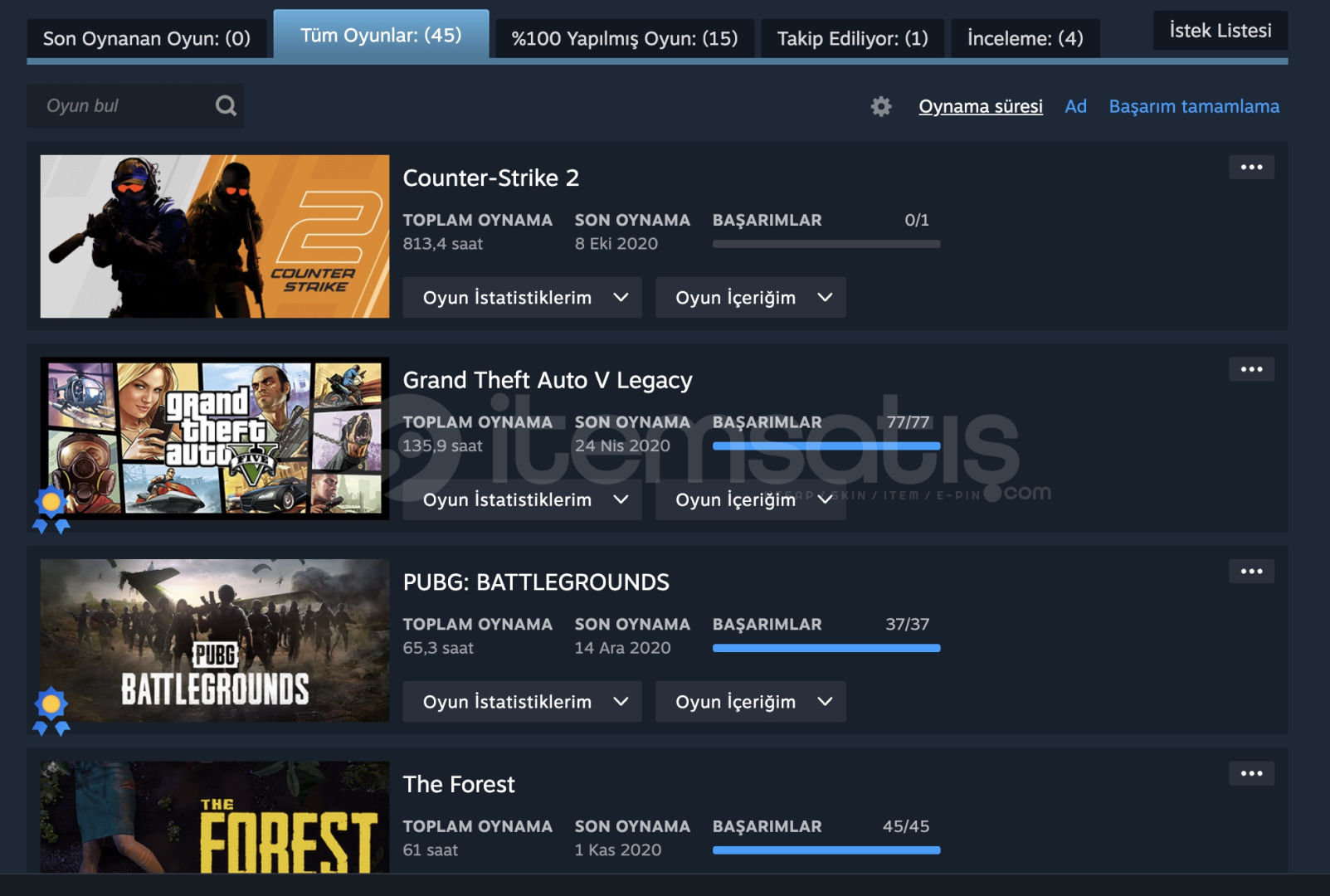Open Grand Theft Auto V Legacy title
The image size is (1330, 896).
pos(548,380)
